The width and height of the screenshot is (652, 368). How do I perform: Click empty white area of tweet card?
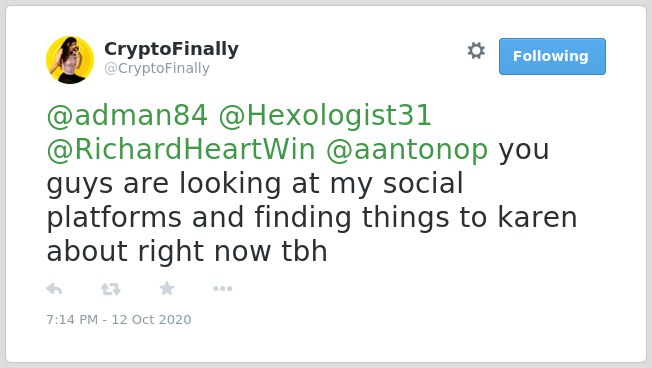tap(457, 299)
